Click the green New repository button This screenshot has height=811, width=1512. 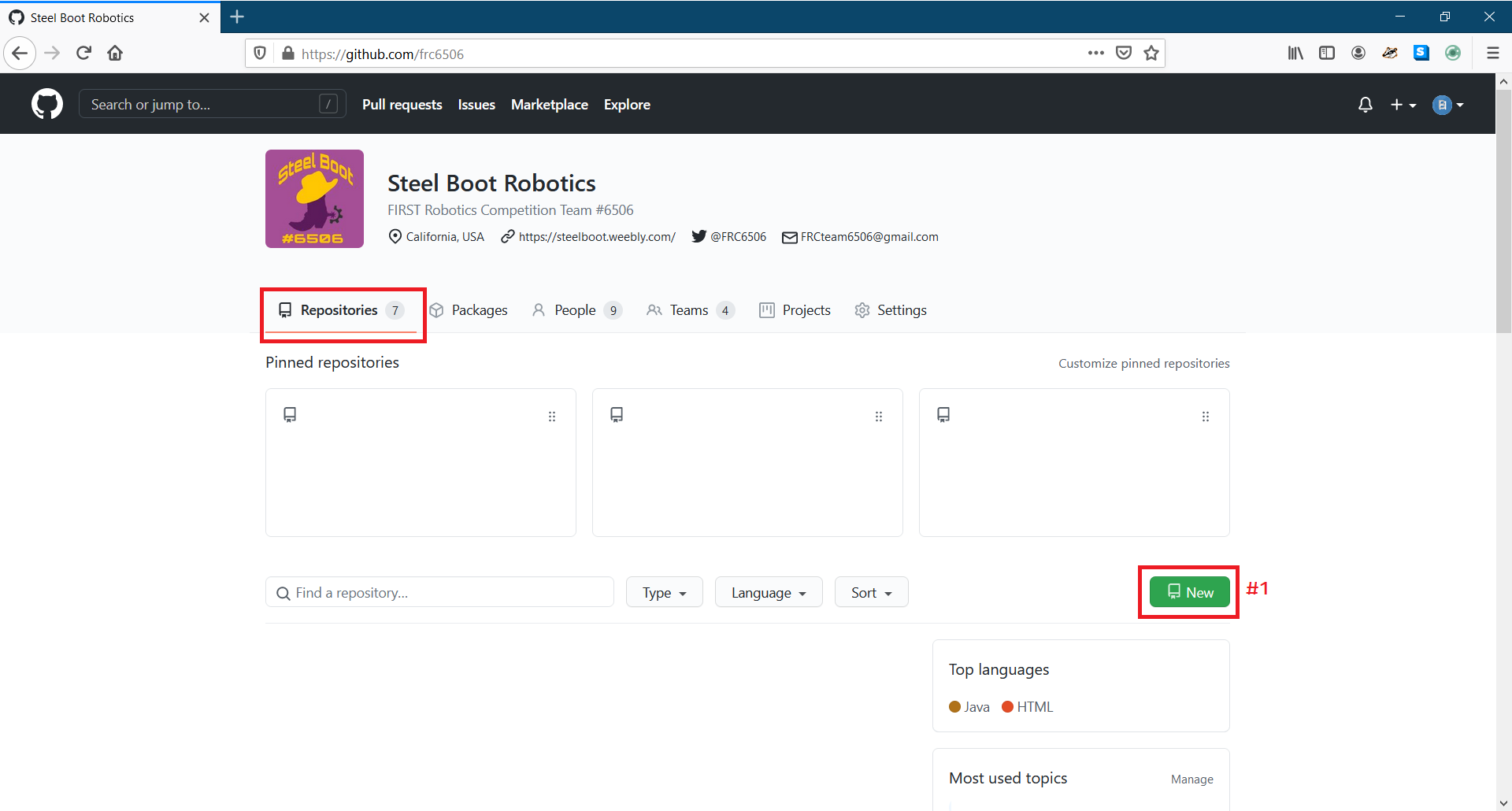tap(1189, 592)
